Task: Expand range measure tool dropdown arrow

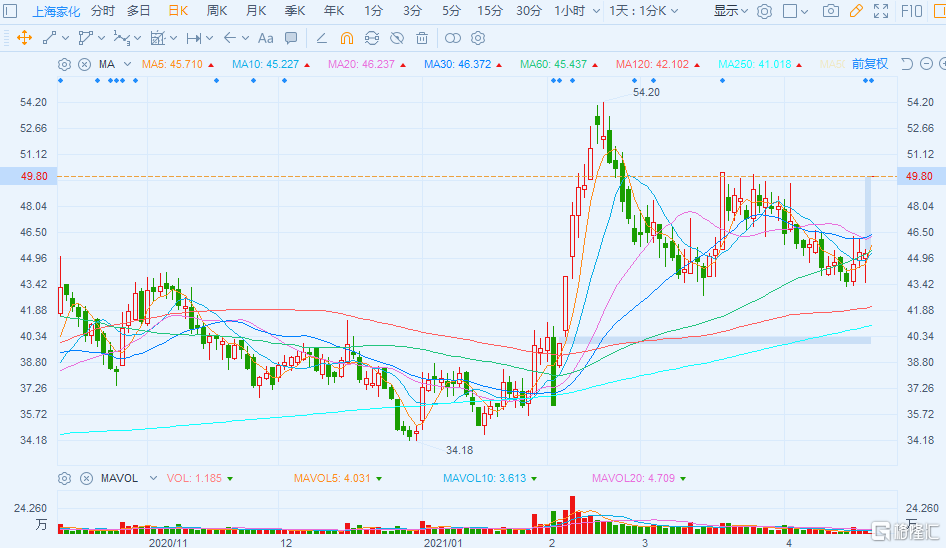Action: pos(209,38)
